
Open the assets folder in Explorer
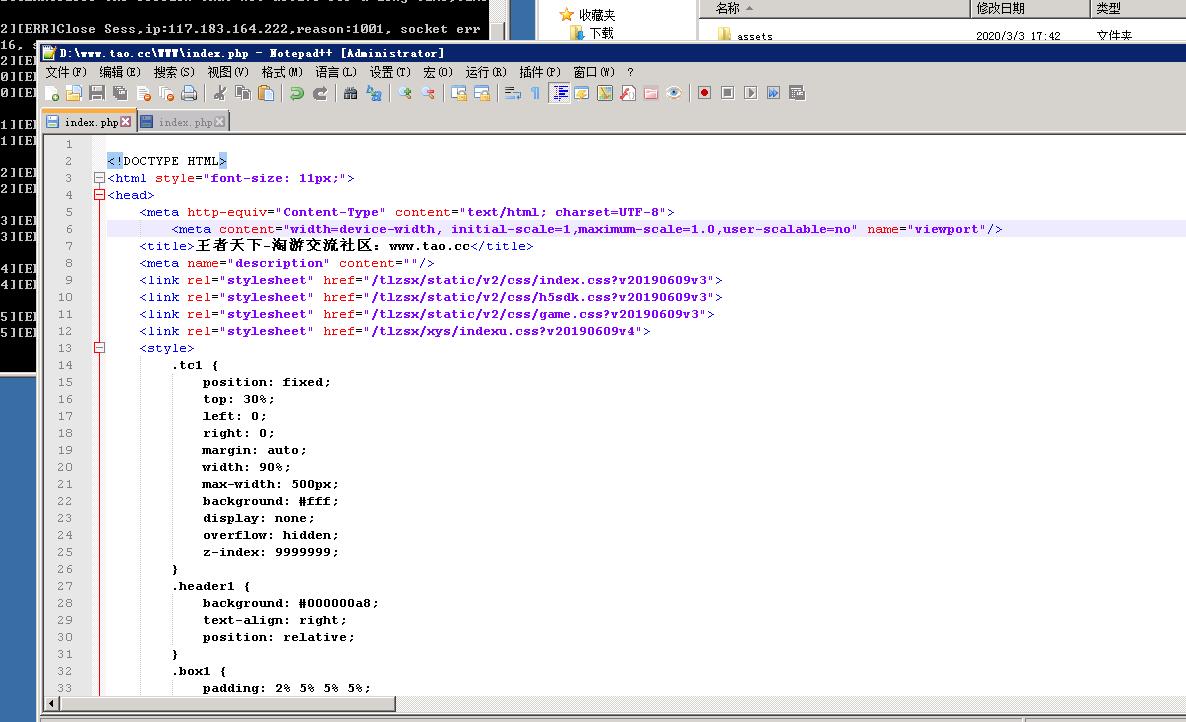click(754, 36)
